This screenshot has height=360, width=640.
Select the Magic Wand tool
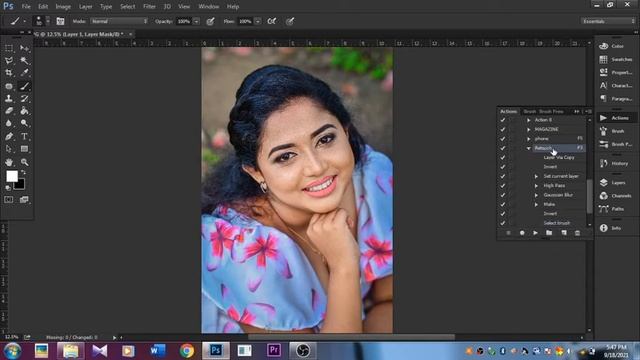(x=24, y=60)
